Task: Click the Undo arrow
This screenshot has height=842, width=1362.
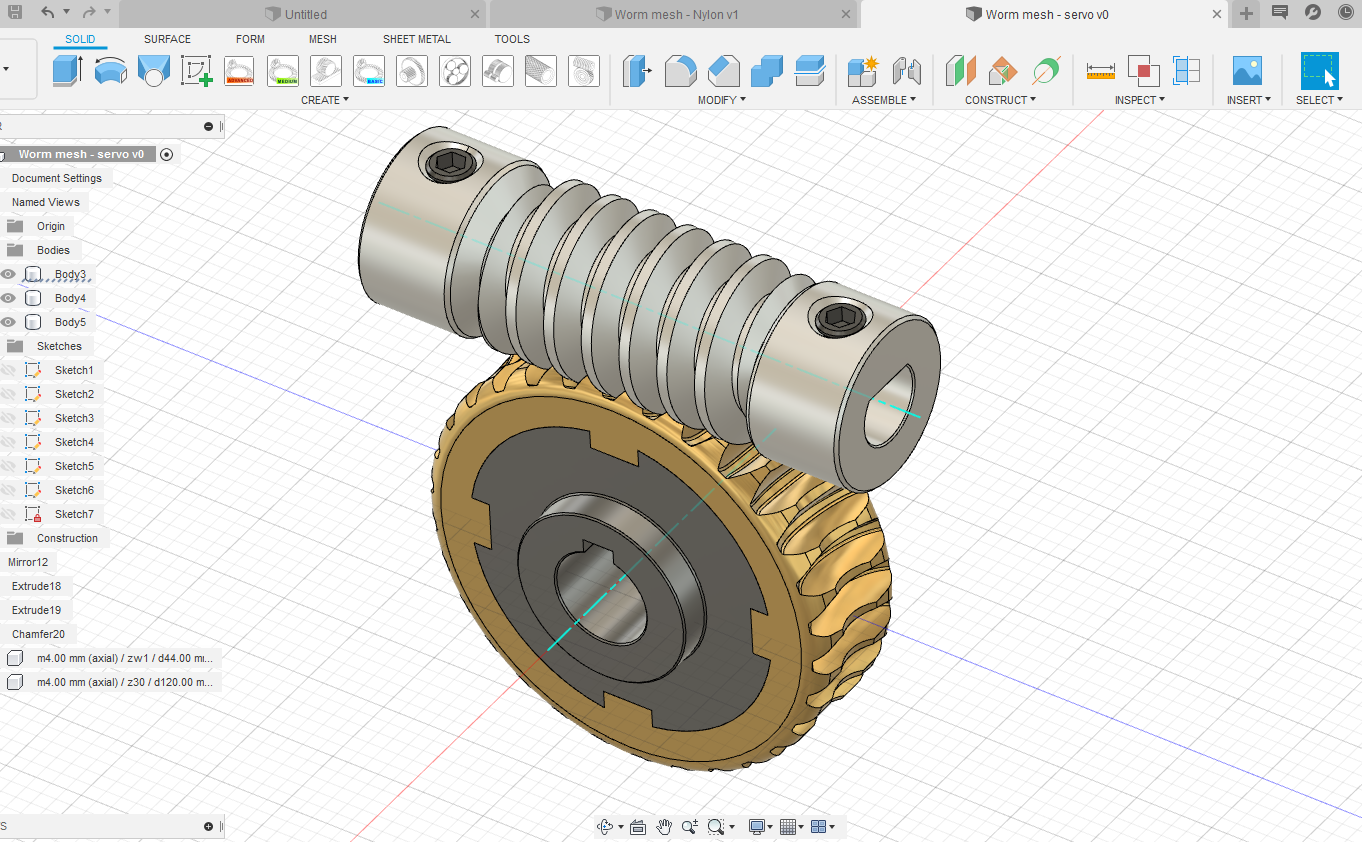Action: tap(48, 13)
